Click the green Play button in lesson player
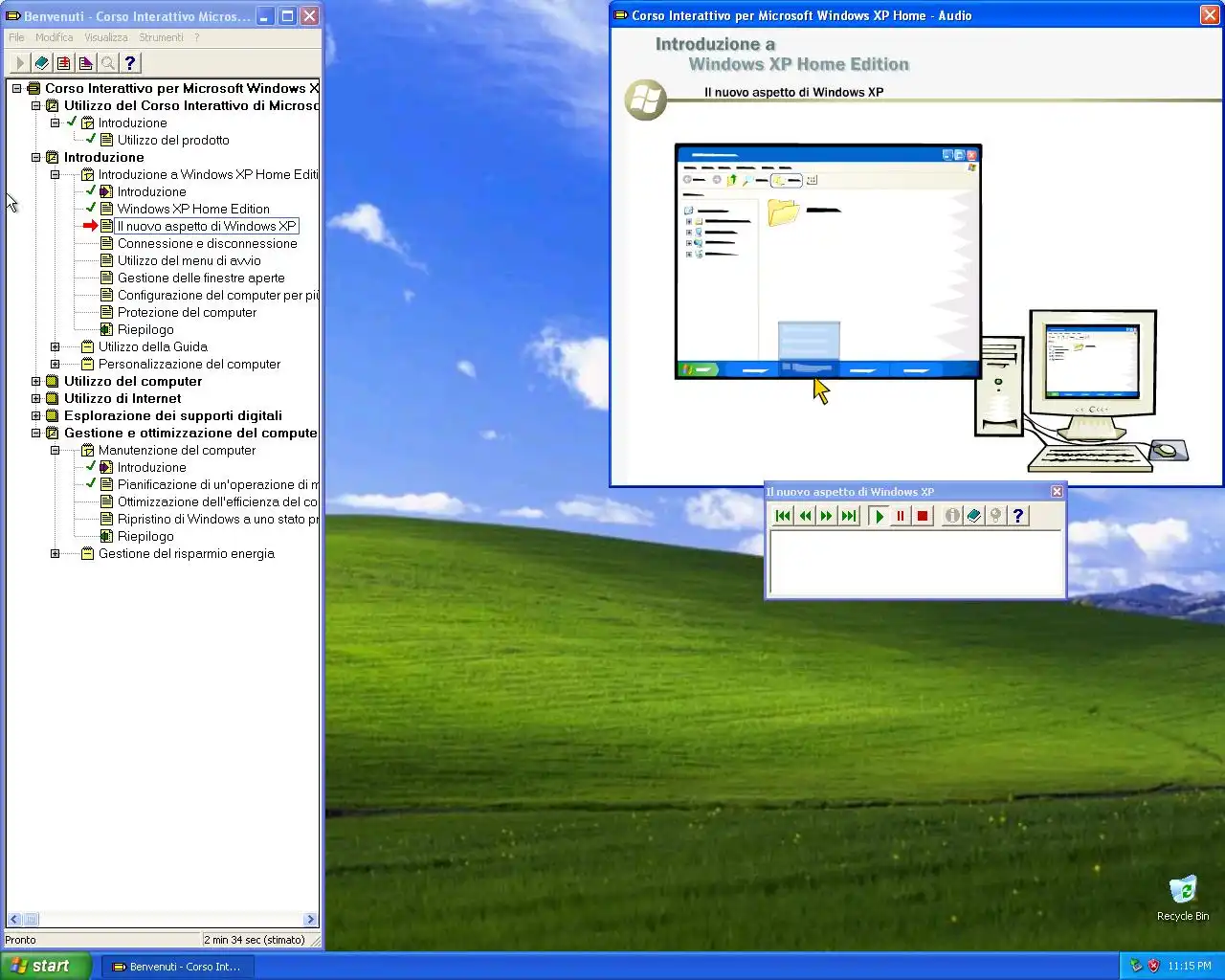Image resolution: width=1225 pixels, height=980 pixels. (x=879, y=516)
